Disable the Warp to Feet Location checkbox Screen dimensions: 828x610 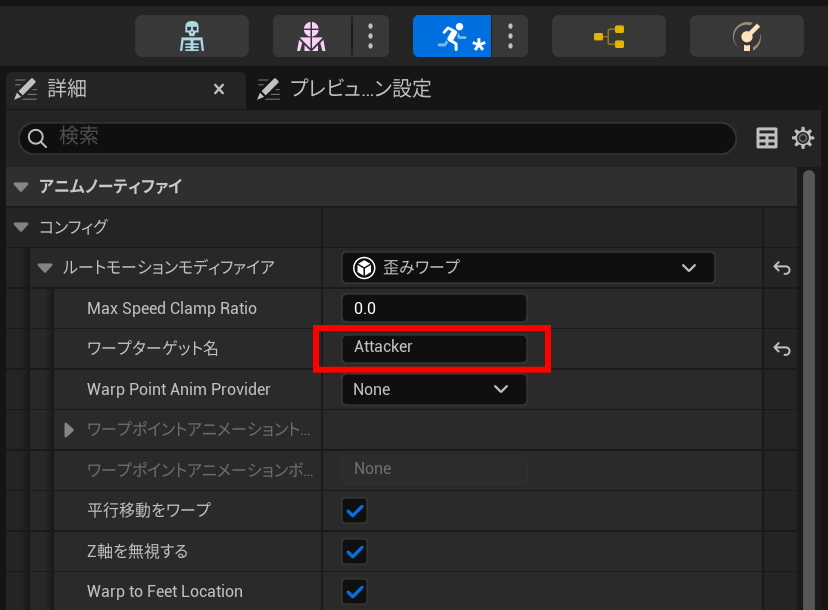[x=355, y=591]
